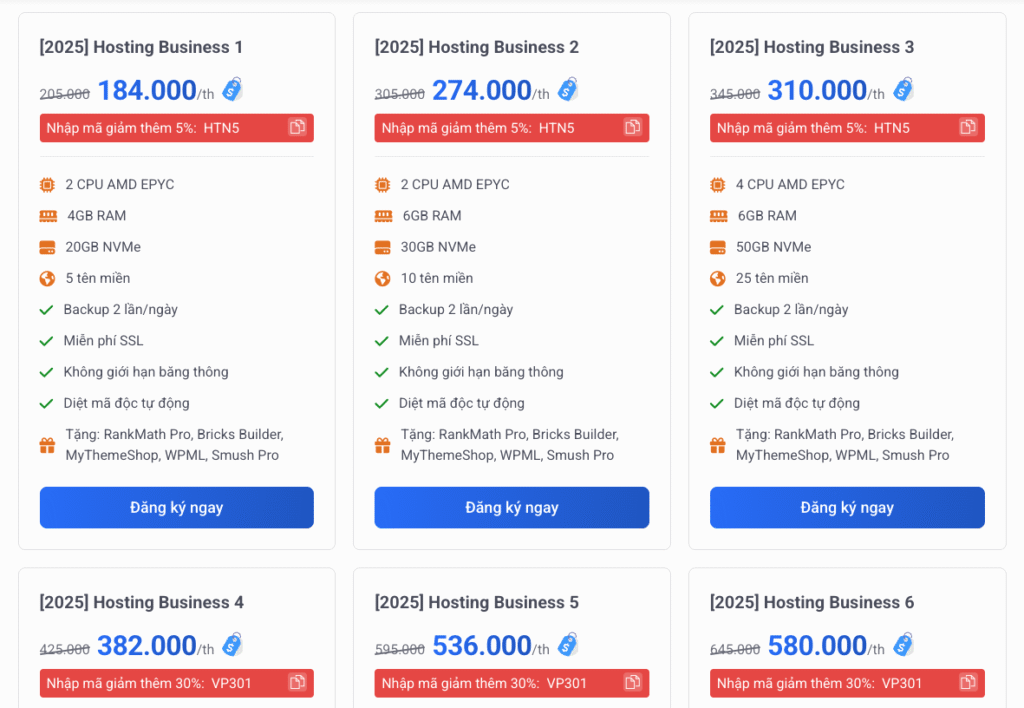
Task: Copy HTN5 code in Hosting Business 2
Action: tap(632, 127)
